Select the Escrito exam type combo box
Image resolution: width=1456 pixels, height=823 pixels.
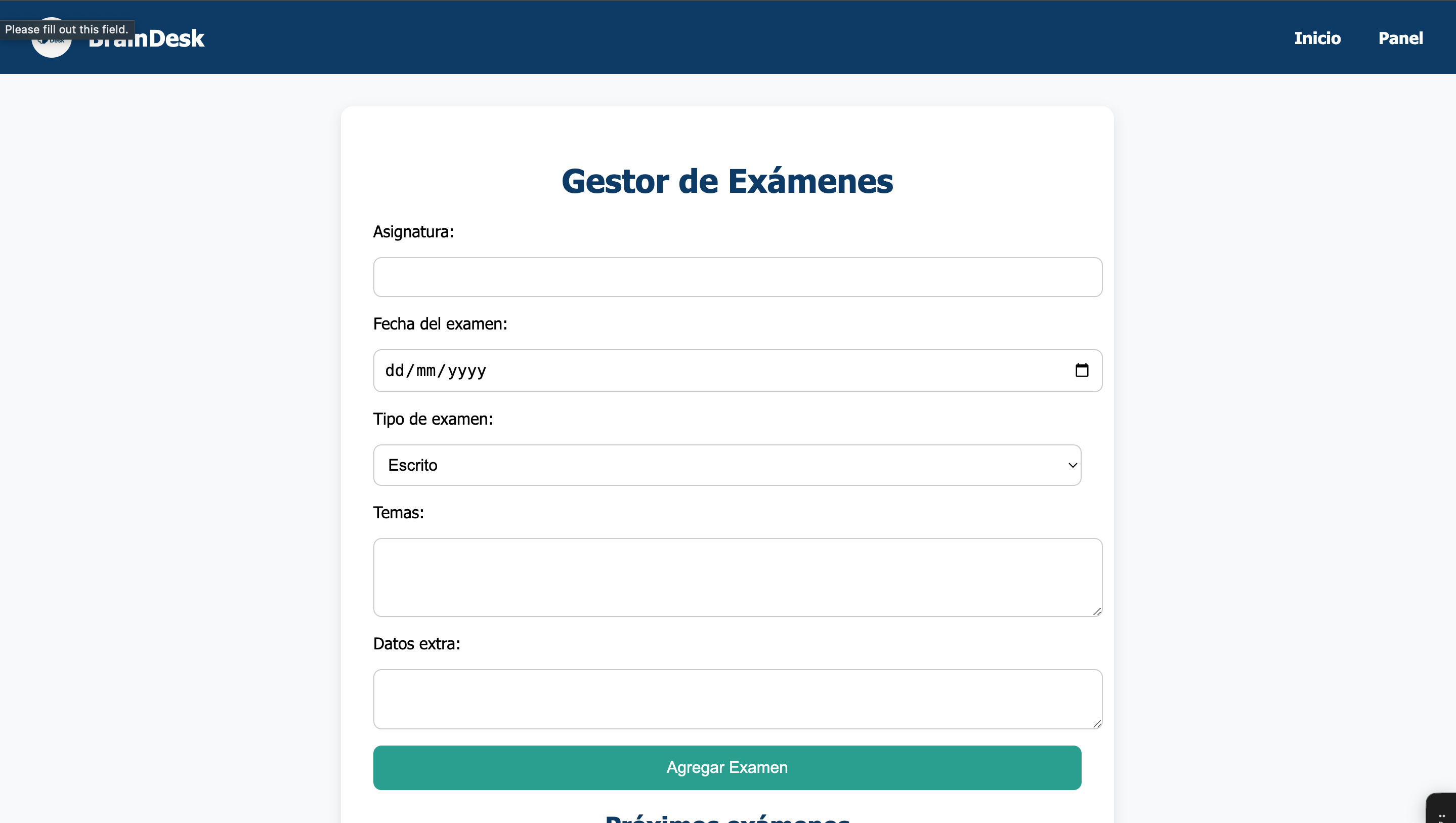[727, 465]
